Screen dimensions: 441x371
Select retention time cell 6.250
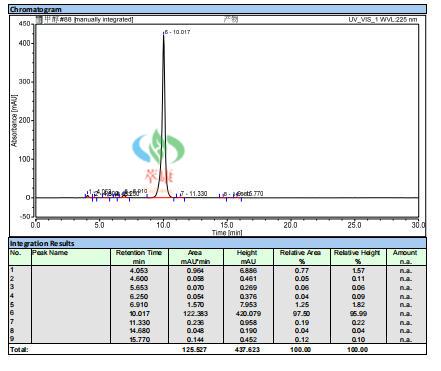click(139, 296)
